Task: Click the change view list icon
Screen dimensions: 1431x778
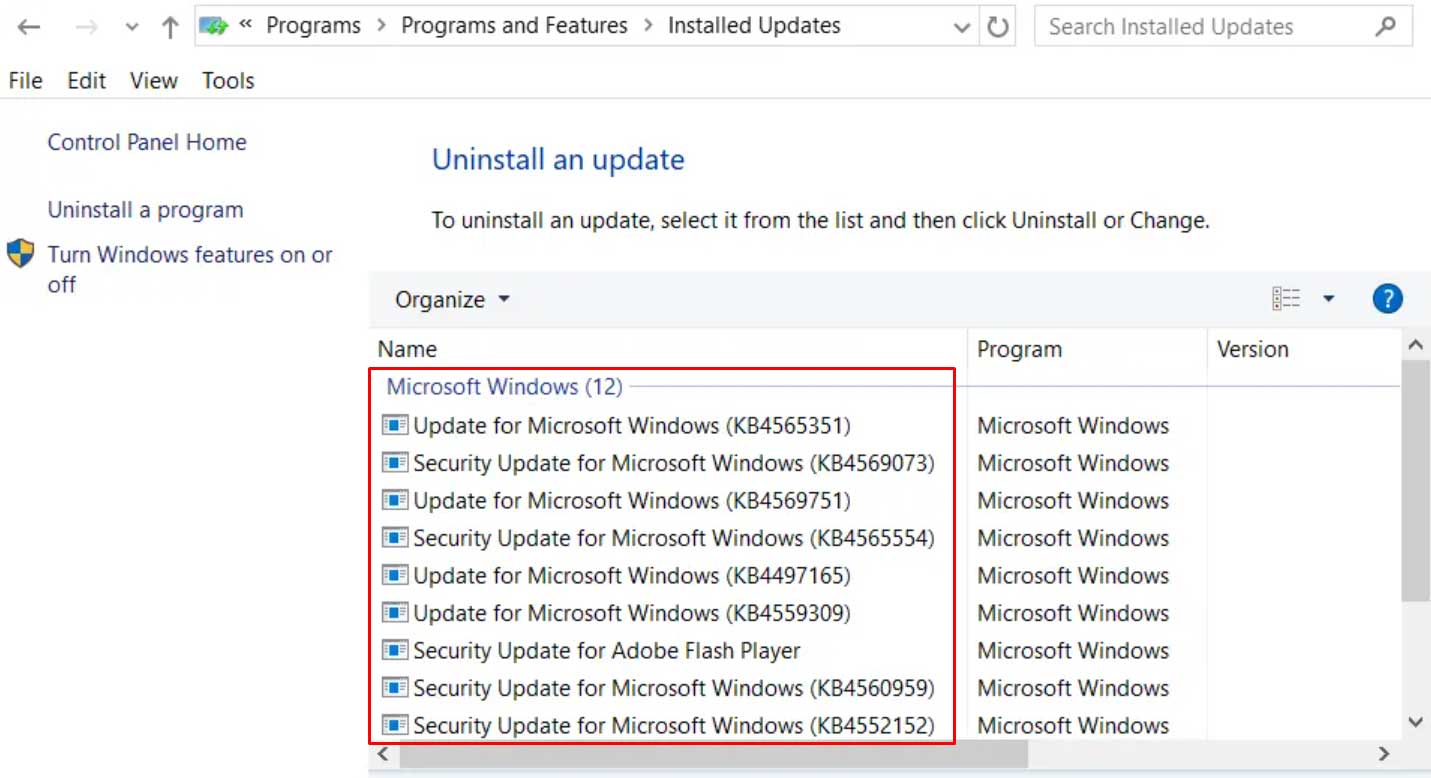Action: (1286, 298)
